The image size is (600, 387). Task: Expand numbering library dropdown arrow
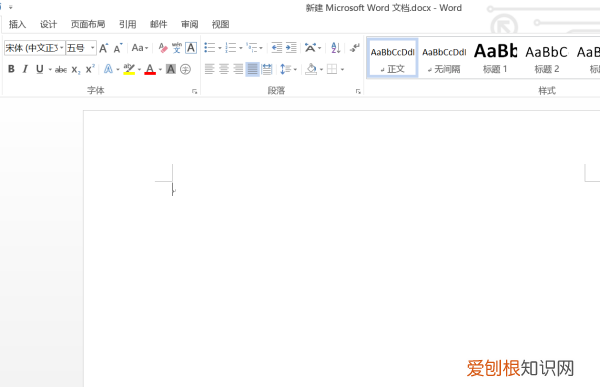click(241, 48)
